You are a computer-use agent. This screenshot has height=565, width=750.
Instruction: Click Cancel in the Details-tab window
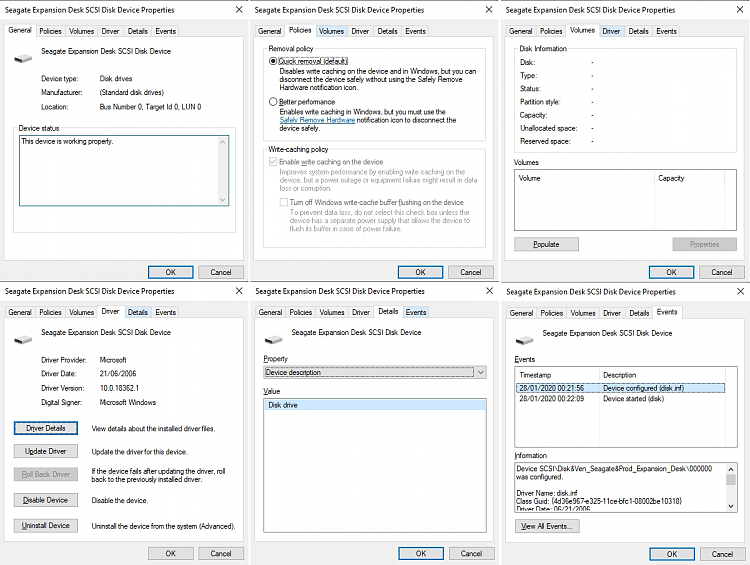(x=471, y=554)
